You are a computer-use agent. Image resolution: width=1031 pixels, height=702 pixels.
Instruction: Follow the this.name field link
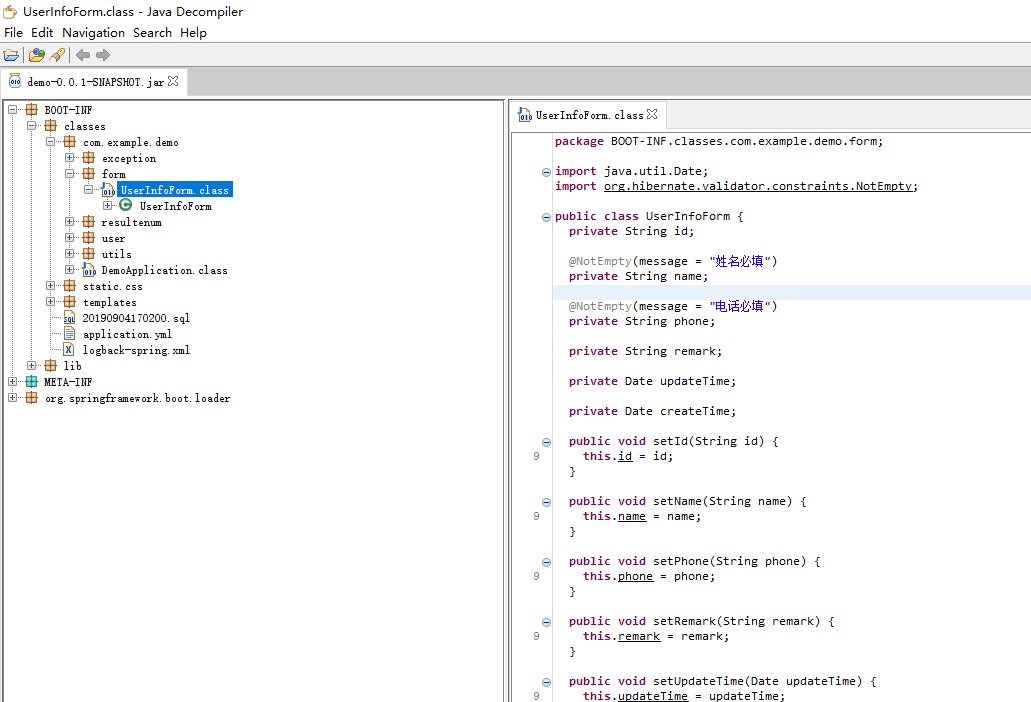[x=632, y=517]
